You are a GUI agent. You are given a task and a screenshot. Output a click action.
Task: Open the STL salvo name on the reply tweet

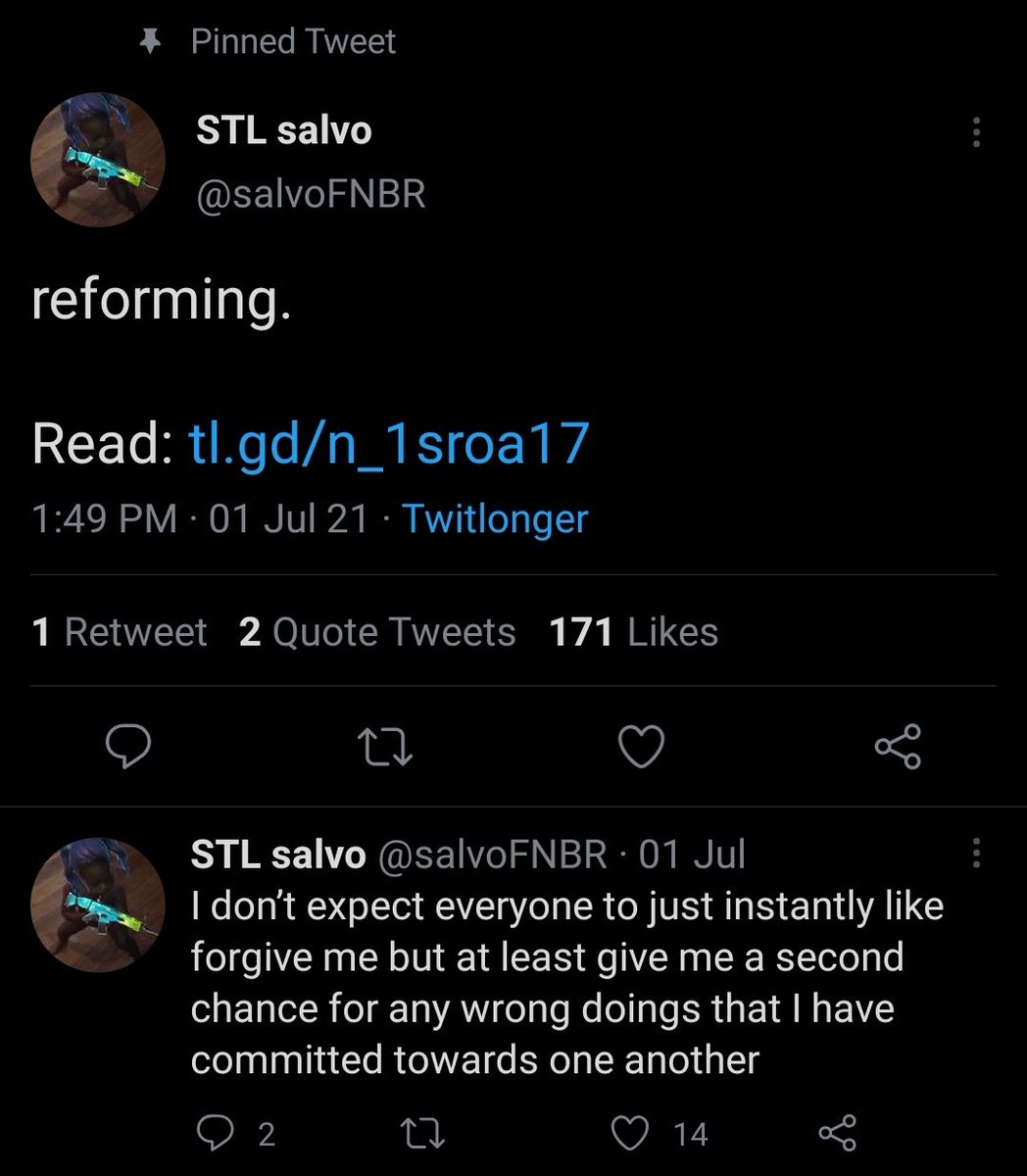coord(278,854)
